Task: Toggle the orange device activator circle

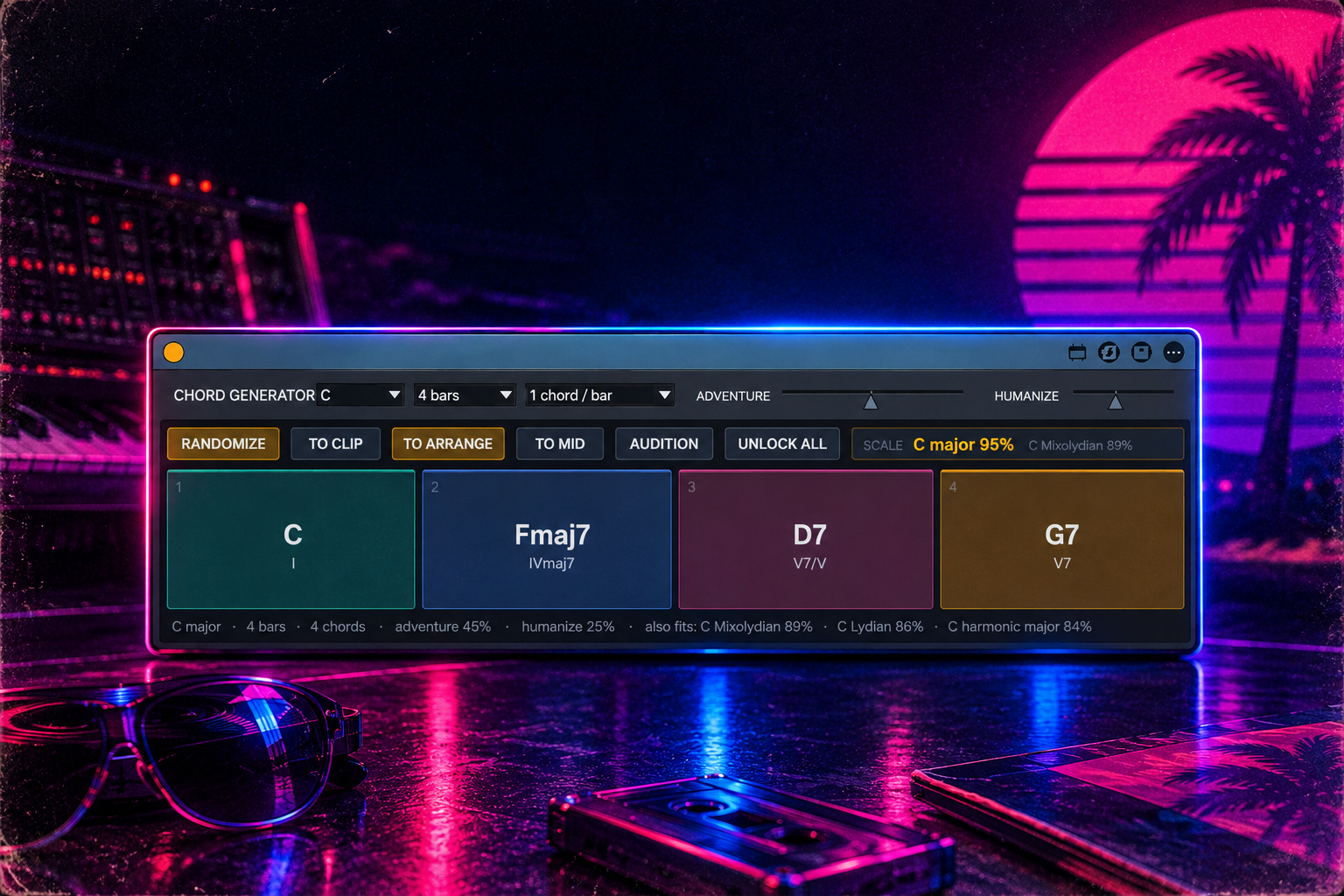Action: tap(173, 352)
